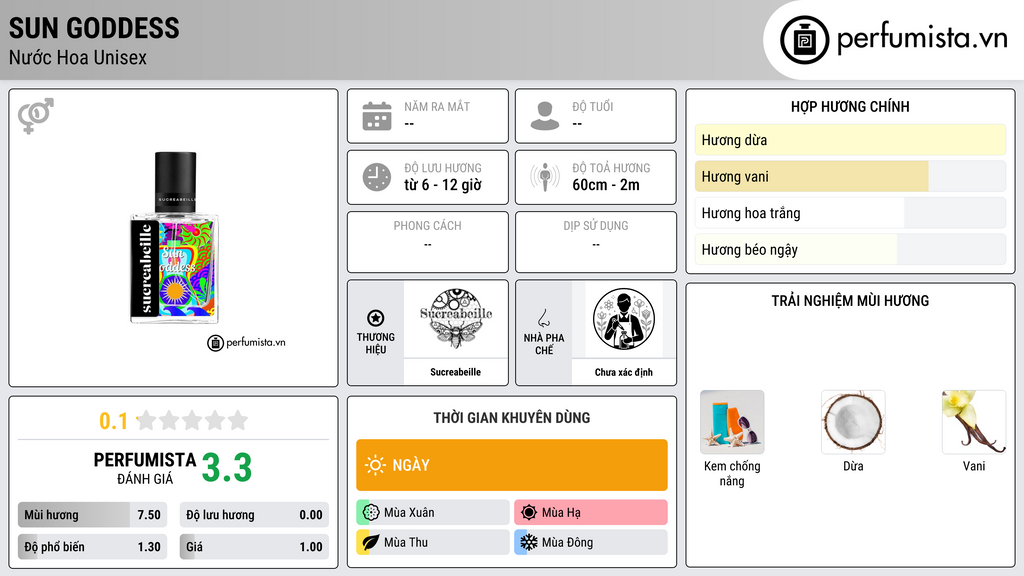Click the leaf icon for Mùa Thu
The width and height of the screenshot is (1024, 576).
tap(371, 542)
